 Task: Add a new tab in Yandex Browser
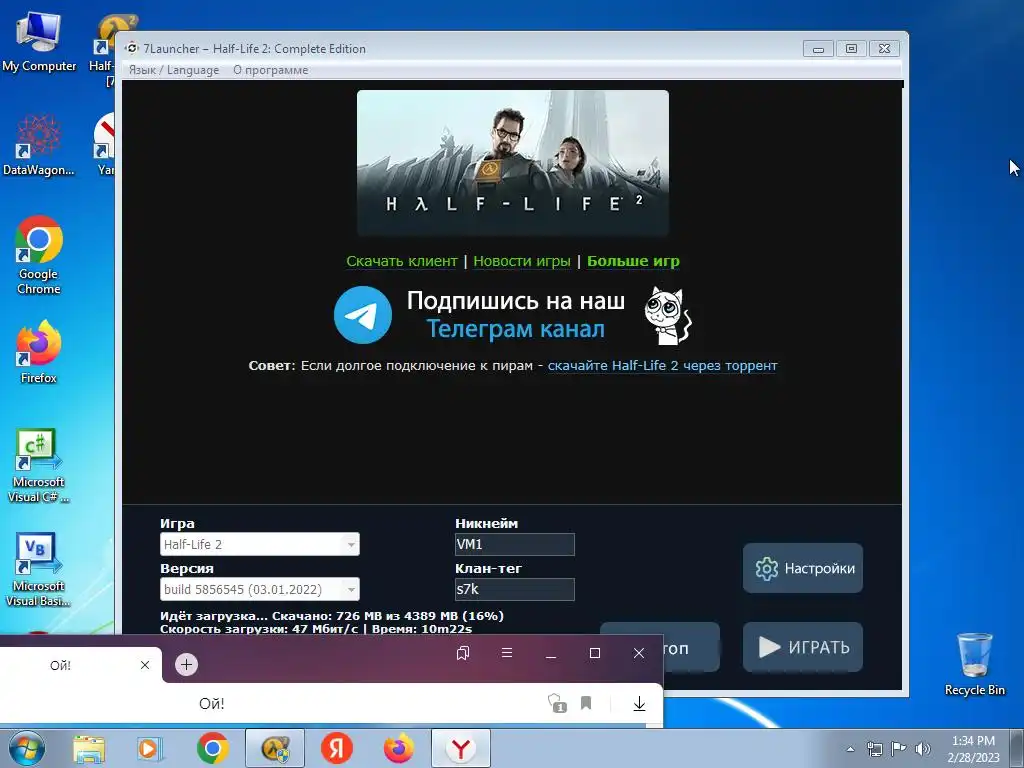(x=186, y=665)
